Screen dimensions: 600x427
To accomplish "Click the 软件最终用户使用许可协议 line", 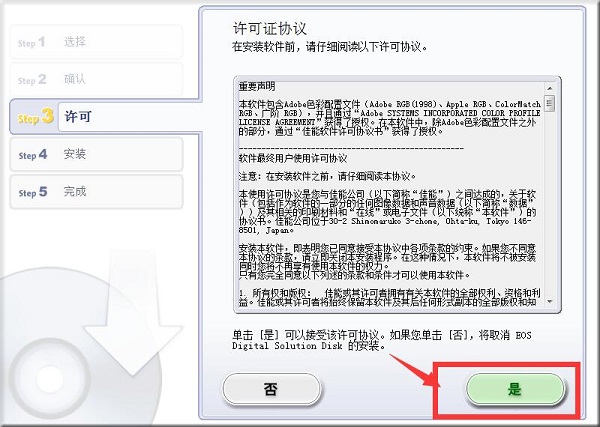I will [293, 158].
